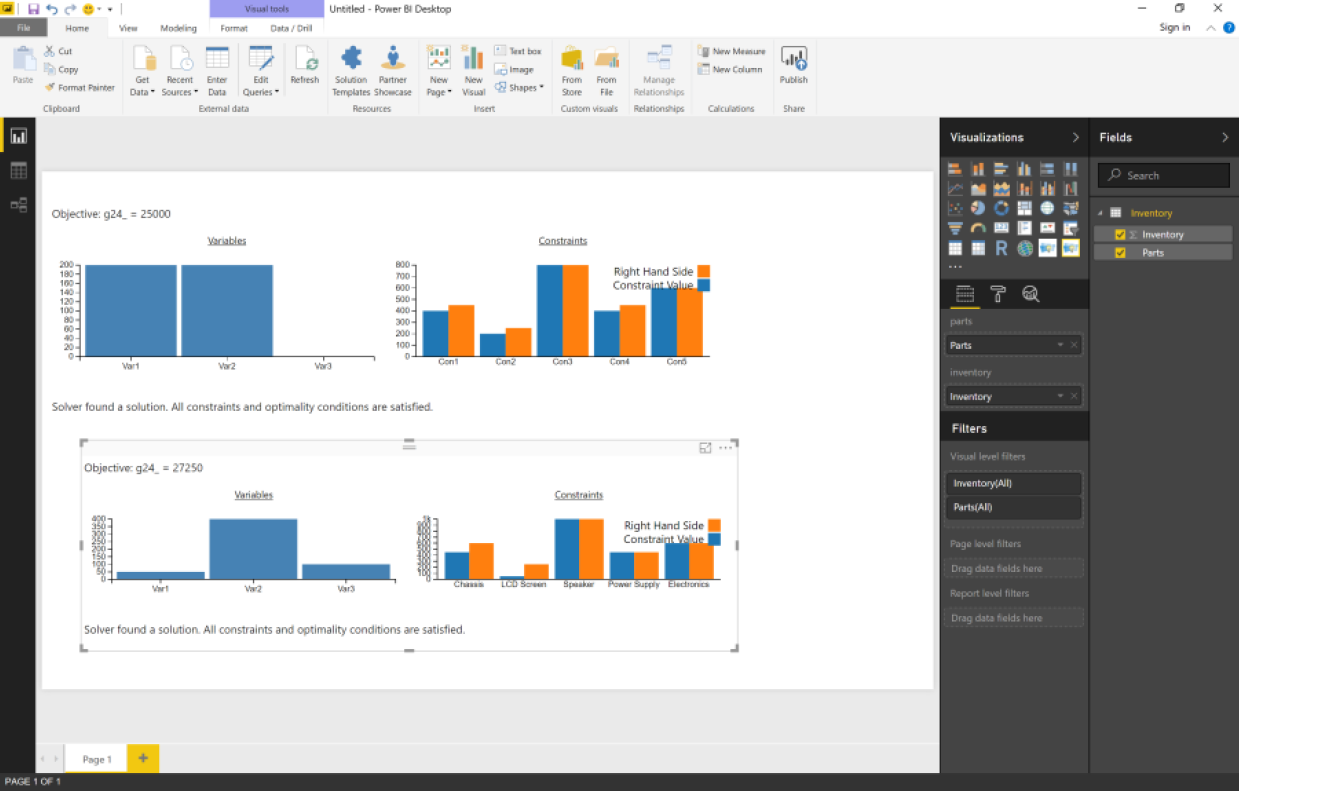Click Sign in link

point(1174,28)
